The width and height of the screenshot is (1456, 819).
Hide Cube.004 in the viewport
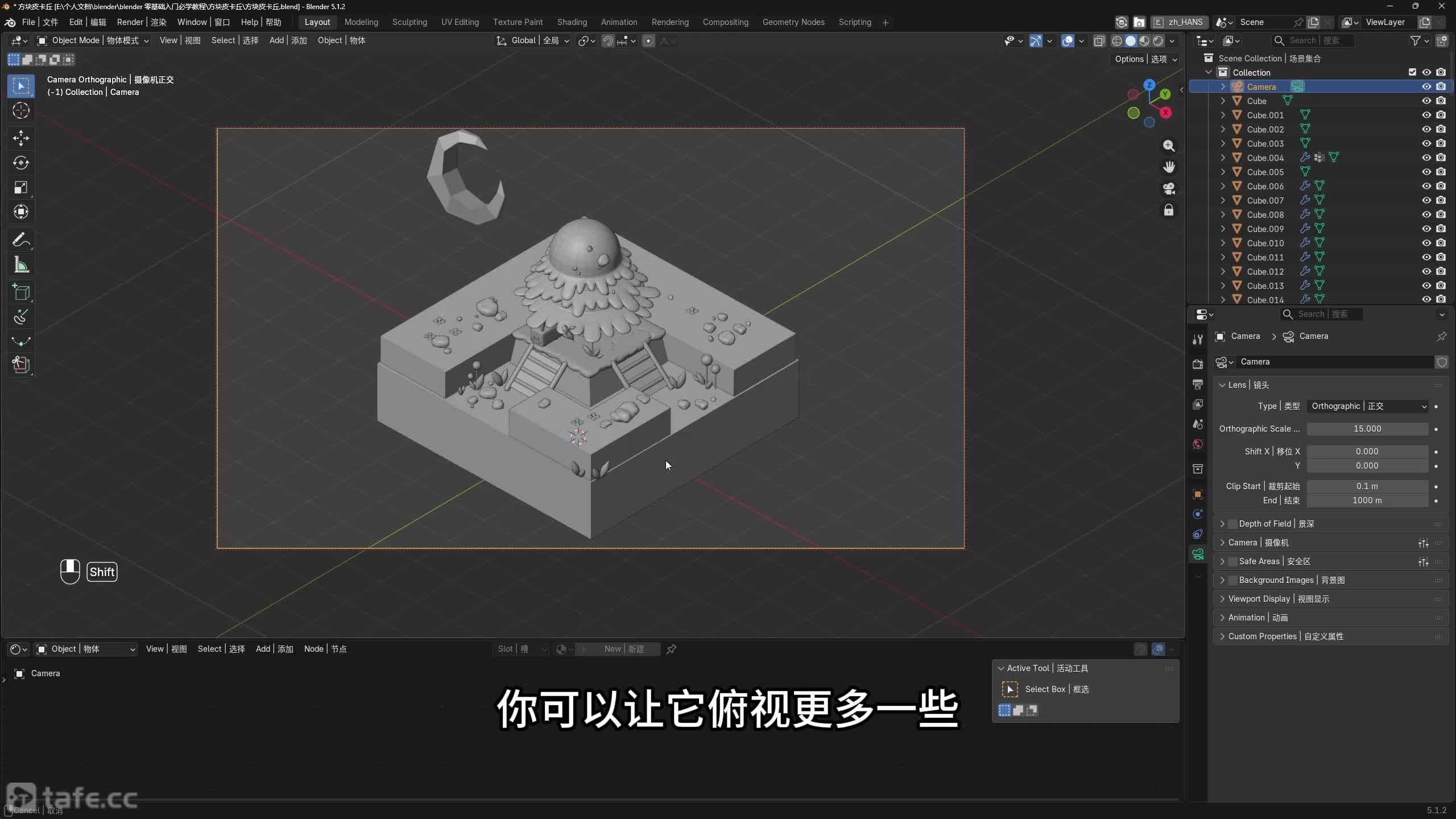coord(1426,158)
